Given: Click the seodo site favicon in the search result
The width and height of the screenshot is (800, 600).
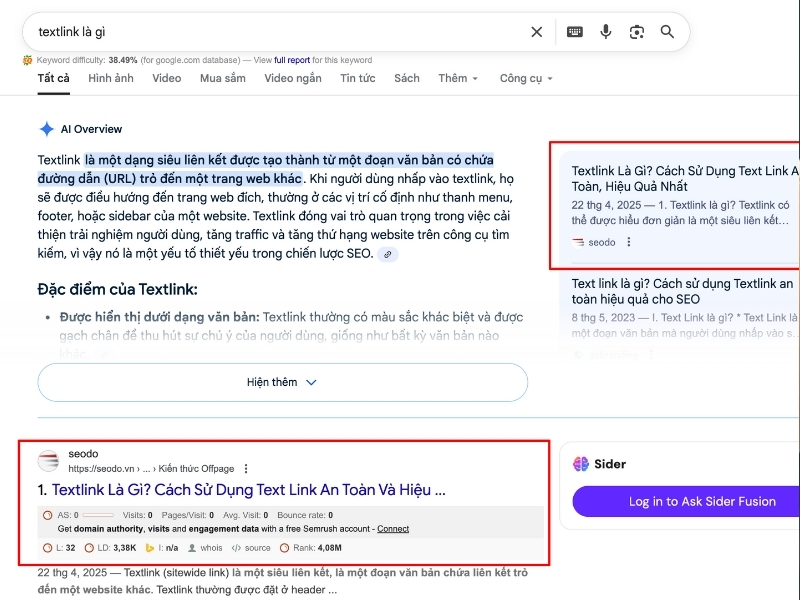Looking at the screenshot, I should click(x=49, y=461).
